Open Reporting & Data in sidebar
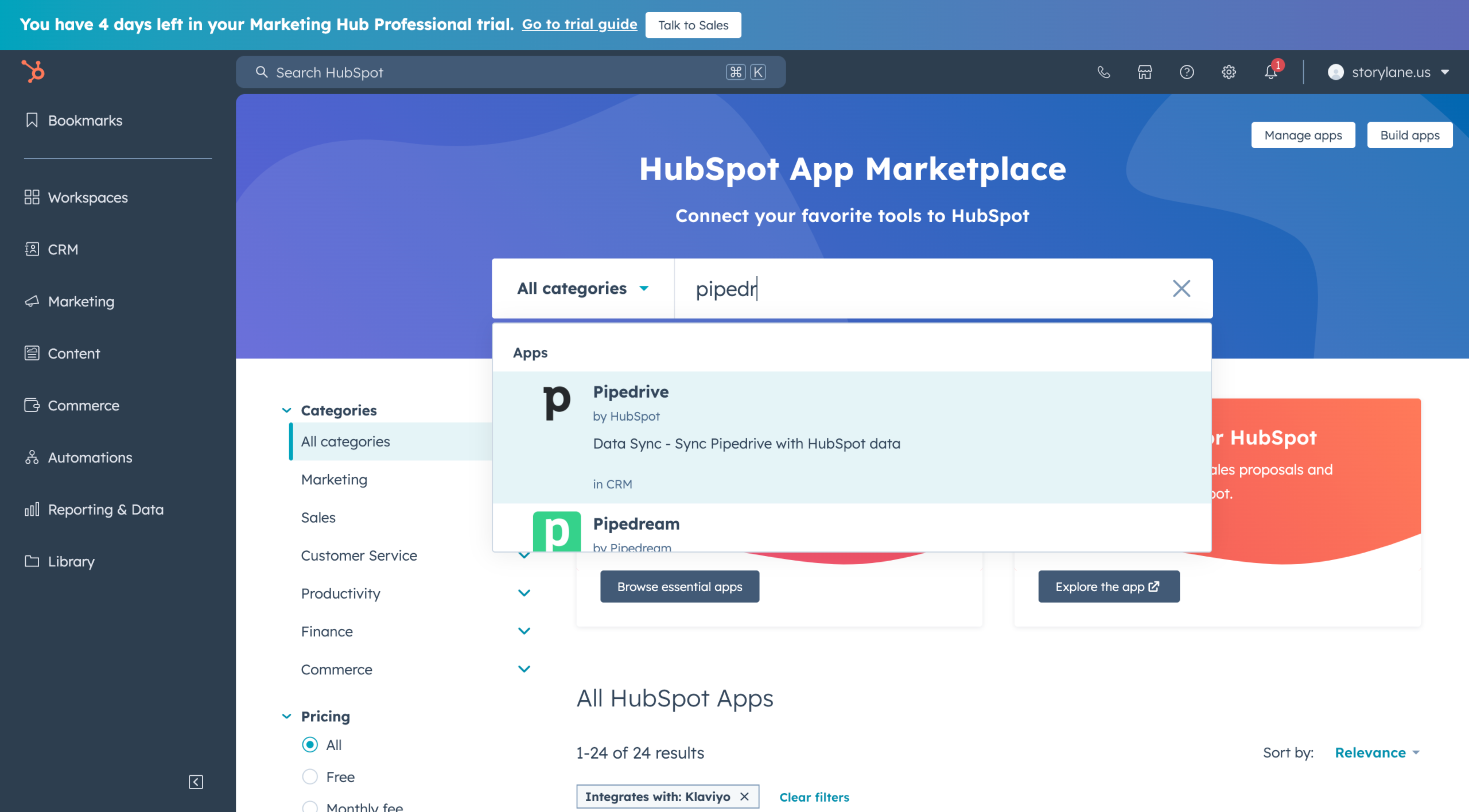The width and height of the screenshot is (1469, 812). [106, 509]
